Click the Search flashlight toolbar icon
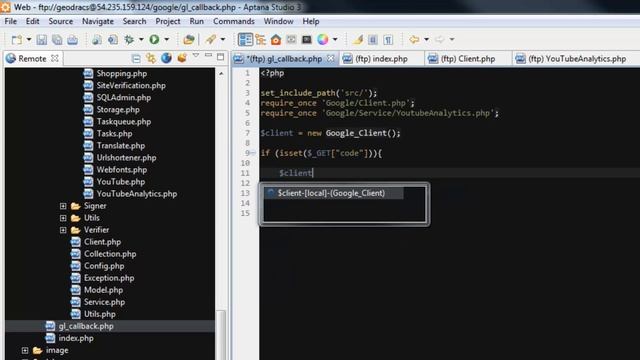 [211, 40]
